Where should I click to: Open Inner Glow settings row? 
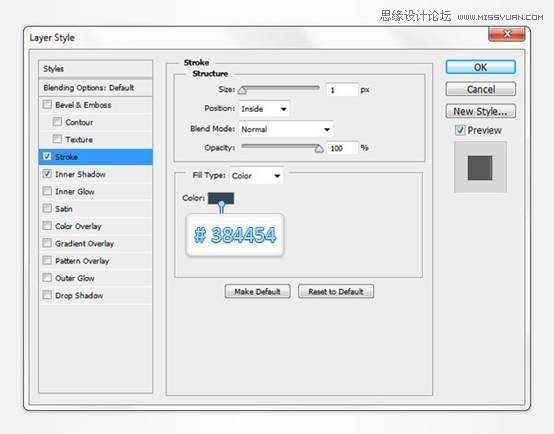pyautogui.click(x=95, y=192)
